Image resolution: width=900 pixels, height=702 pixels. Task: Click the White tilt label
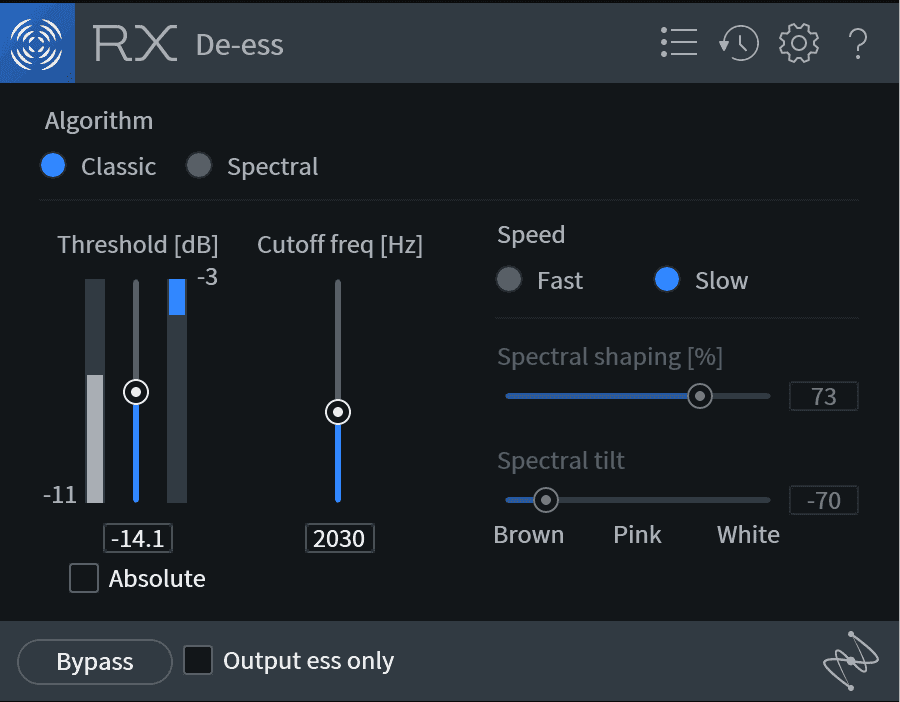click(748, 534)
